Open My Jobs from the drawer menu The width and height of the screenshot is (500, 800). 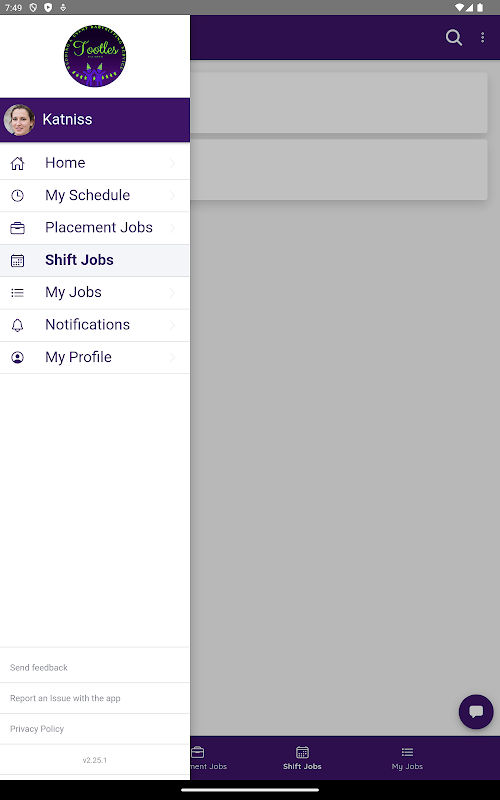(95, 293)
